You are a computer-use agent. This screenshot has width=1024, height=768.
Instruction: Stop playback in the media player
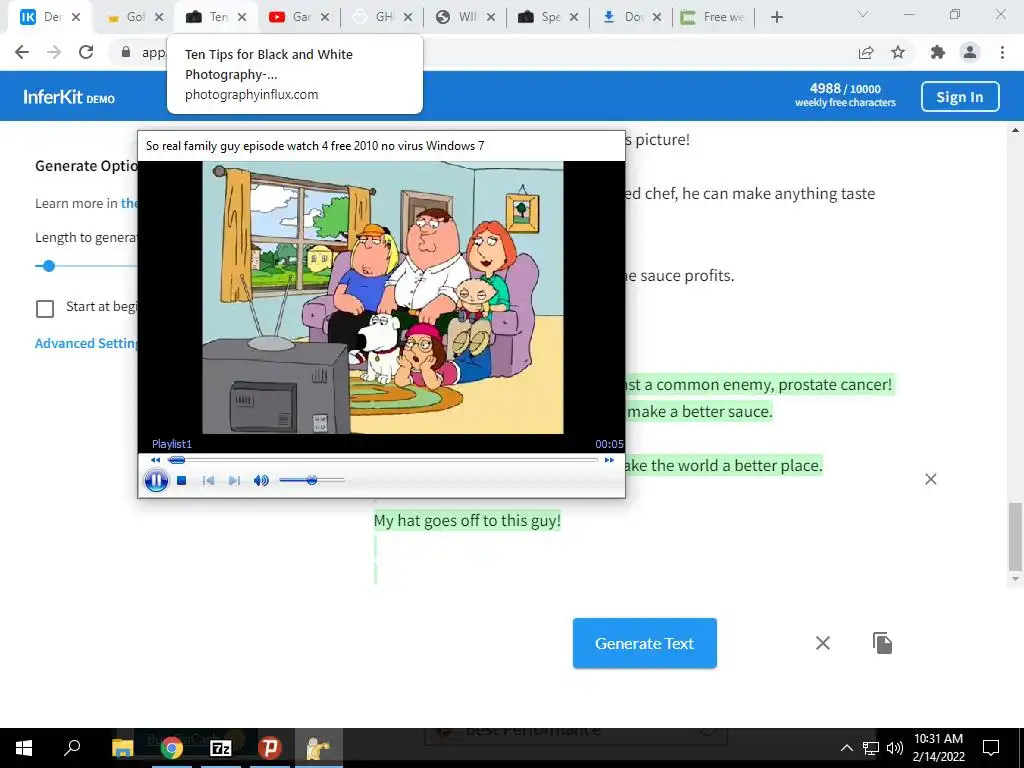click(182, 481)
